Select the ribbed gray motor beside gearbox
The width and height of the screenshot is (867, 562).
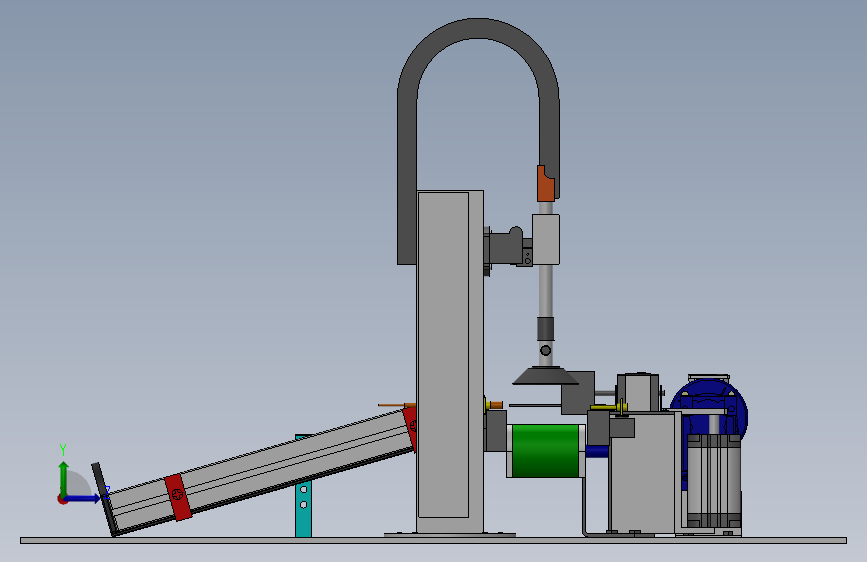(713, 481)
